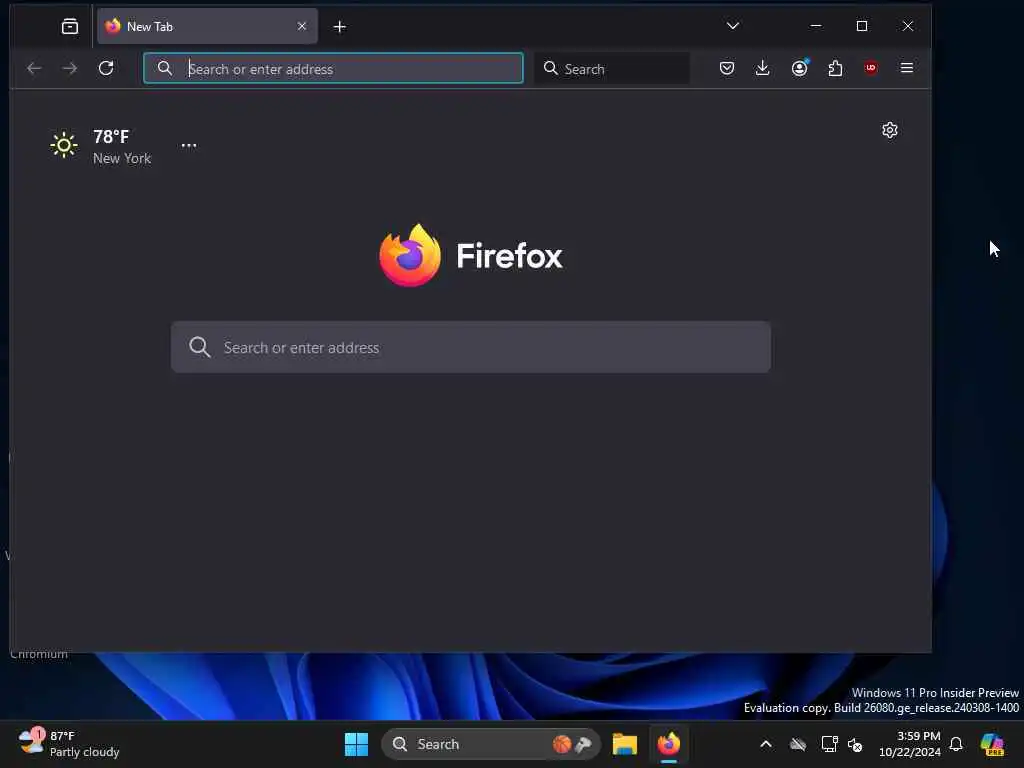Go forward one page
Viewport: 1024px width, 768px height.
tap(70, 68)
